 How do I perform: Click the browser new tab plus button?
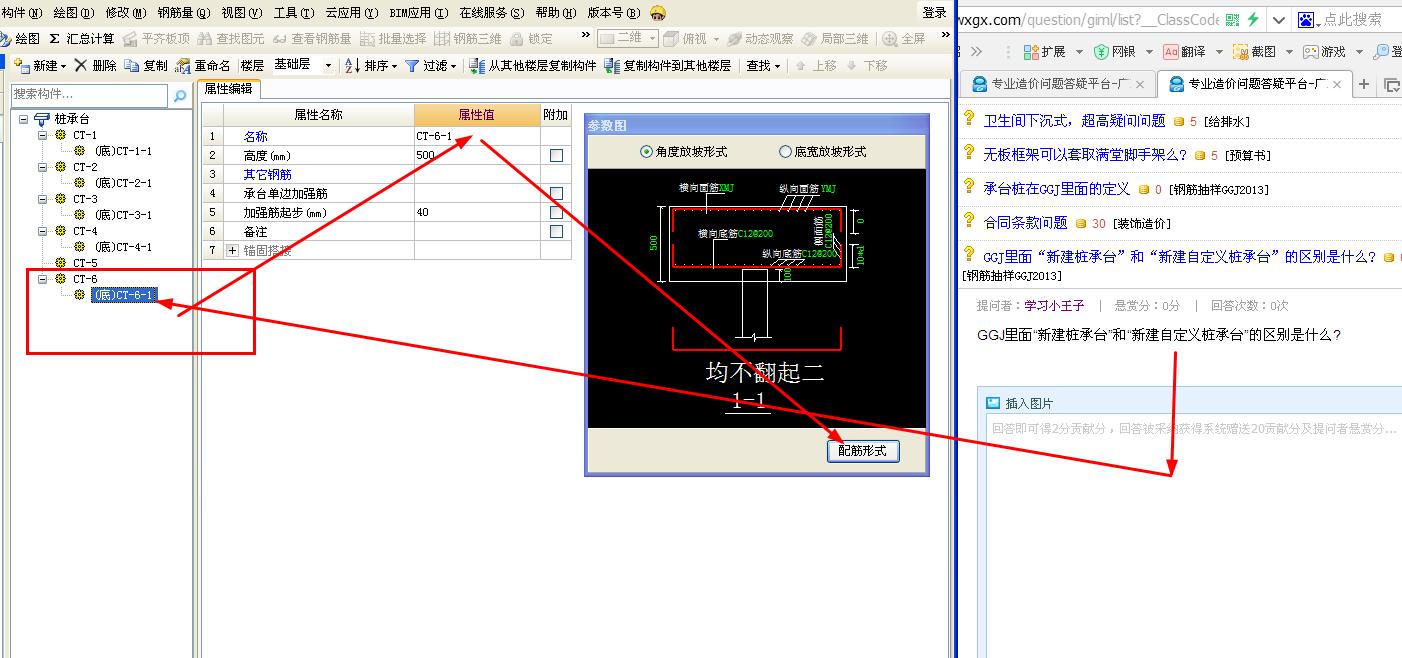pyautogui.click(x=1363, y=85)
